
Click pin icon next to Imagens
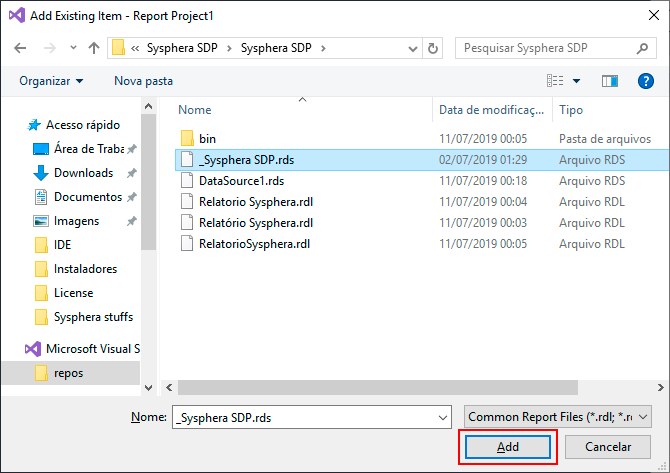(132, 221)
